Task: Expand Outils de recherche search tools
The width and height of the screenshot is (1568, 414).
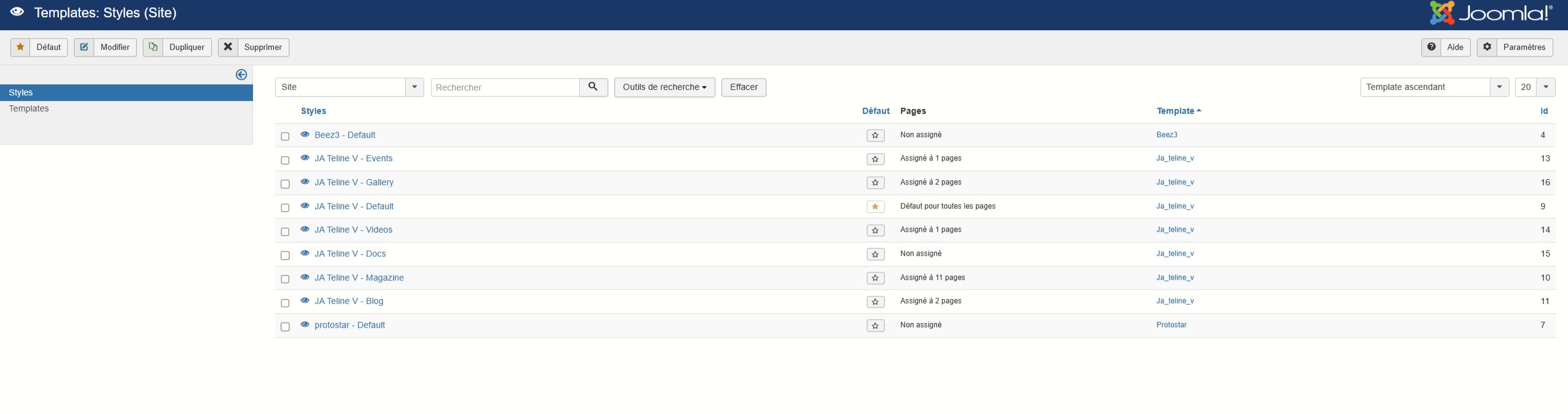Action: coord(664,87)
